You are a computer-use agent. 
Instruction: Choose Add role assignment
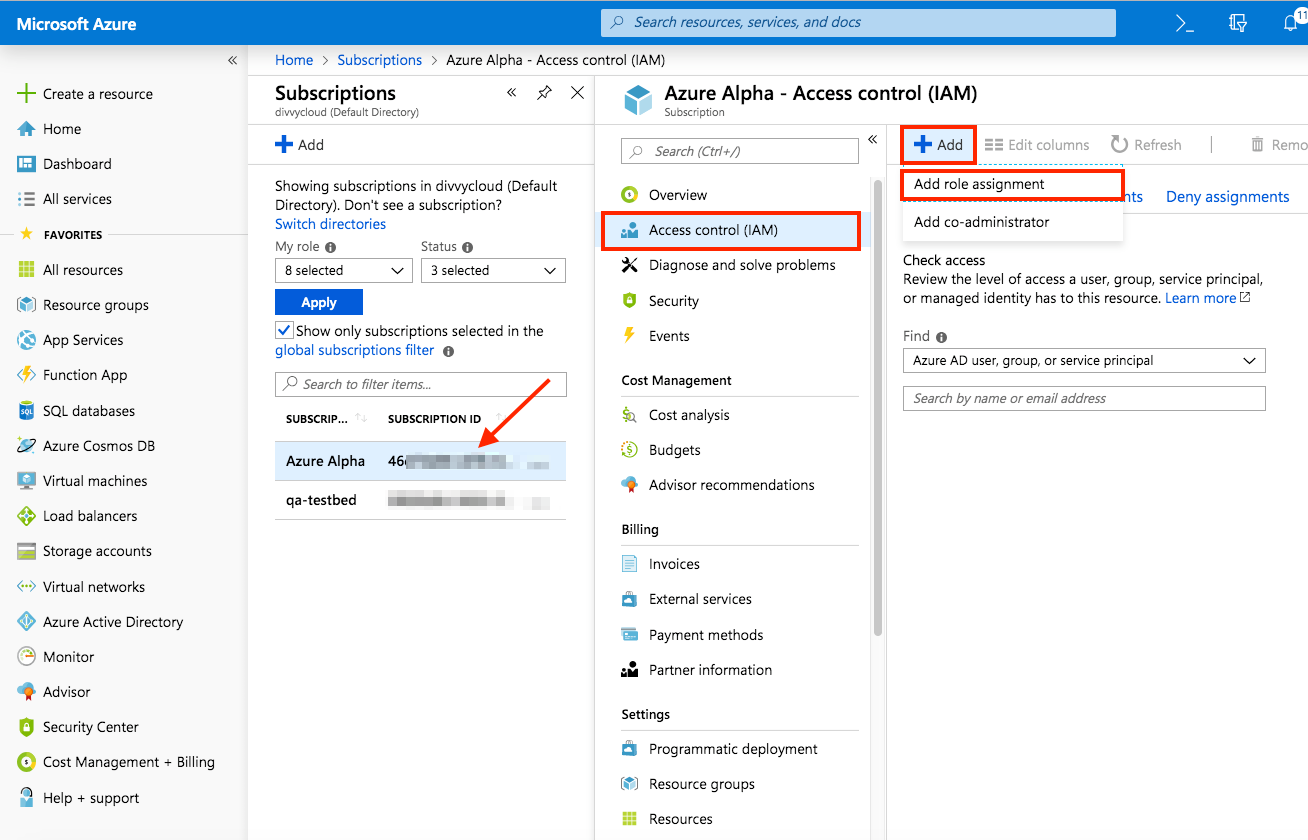point(1012,184)
